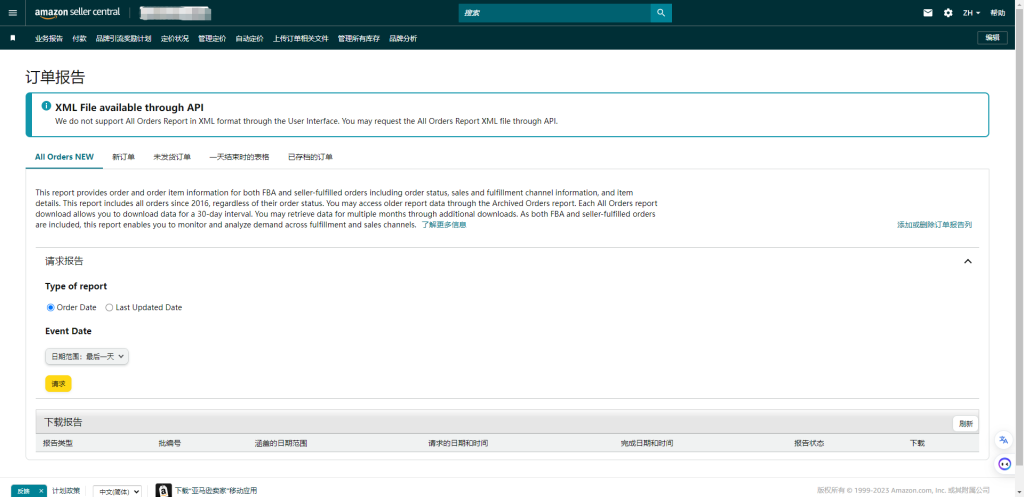1024x497 pixels.
Task: Click the Amazon Seller Central logo
Action: pyautogui.click(x=77, y=12)
